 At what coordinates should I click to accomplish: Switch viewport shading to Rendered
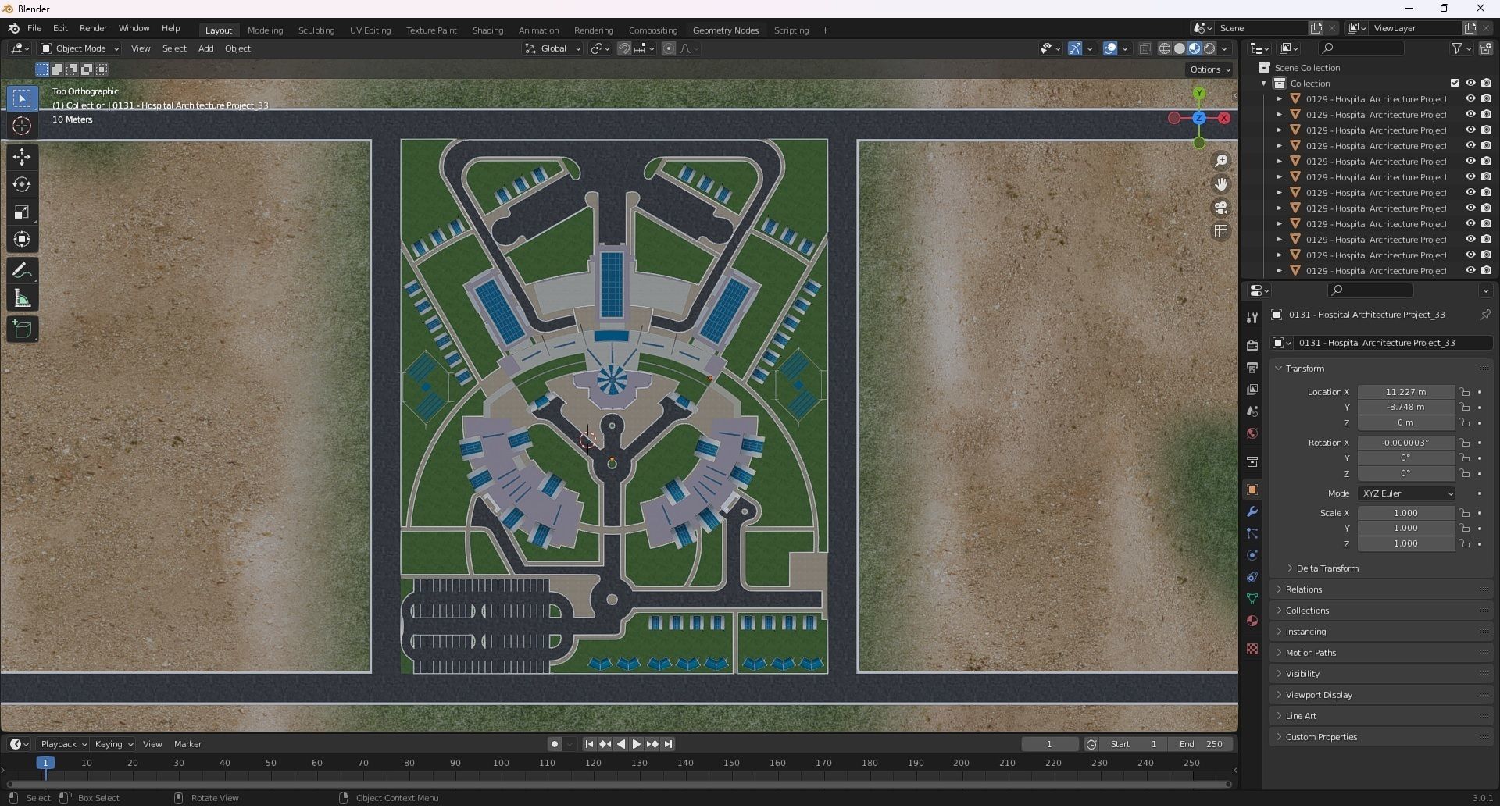pos(1209,48)
